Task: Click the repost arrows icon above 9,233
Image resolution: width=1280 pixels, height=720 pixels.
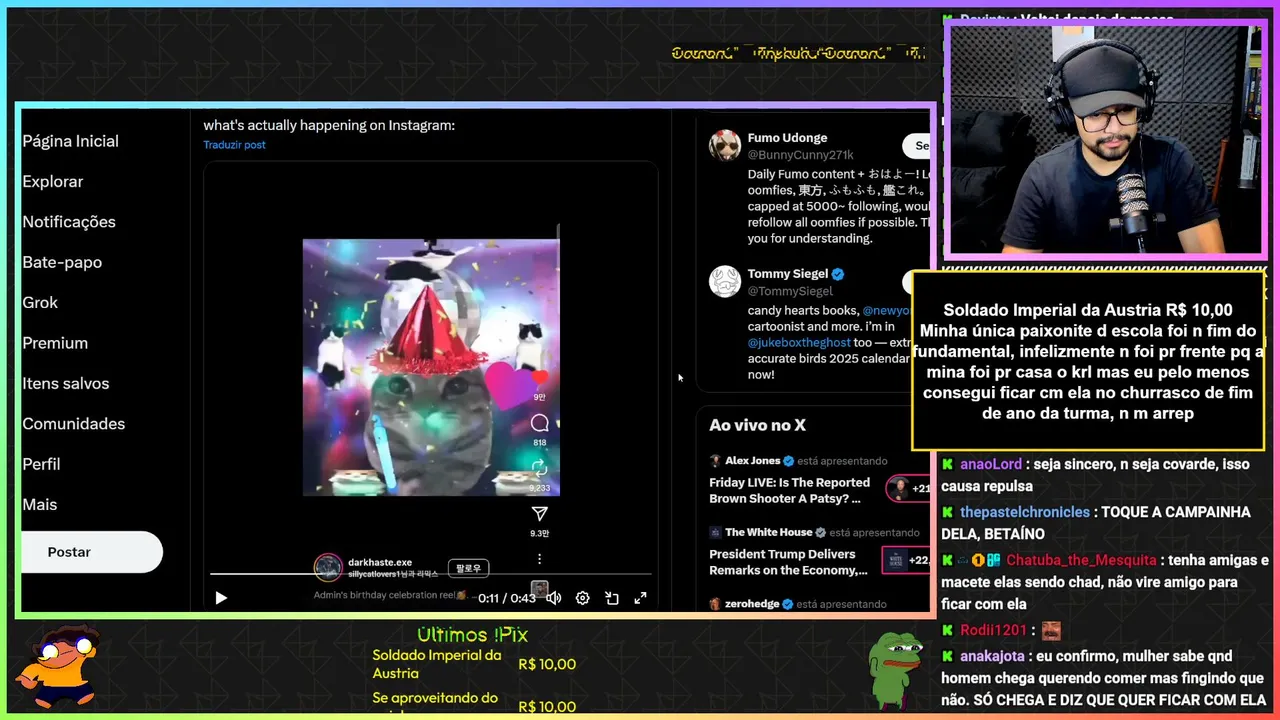Action: click(x=539, y=468)
